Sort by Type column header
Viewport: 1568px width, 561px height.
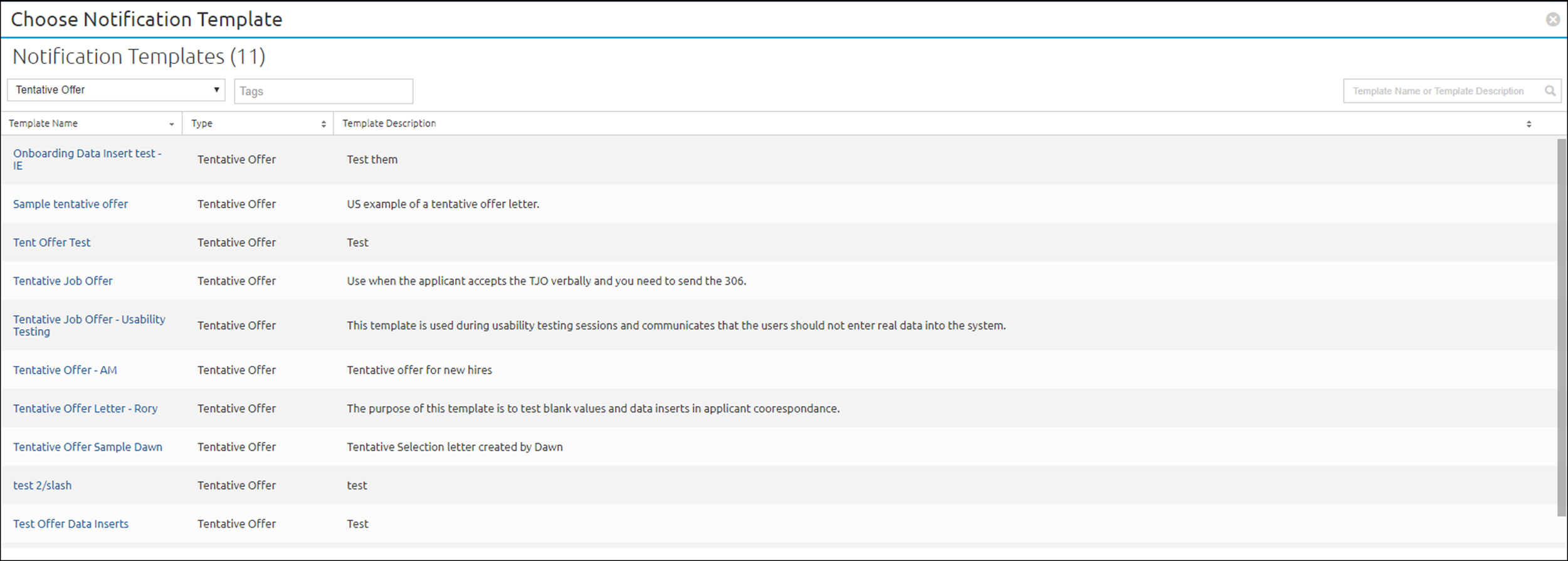(258, 123)
